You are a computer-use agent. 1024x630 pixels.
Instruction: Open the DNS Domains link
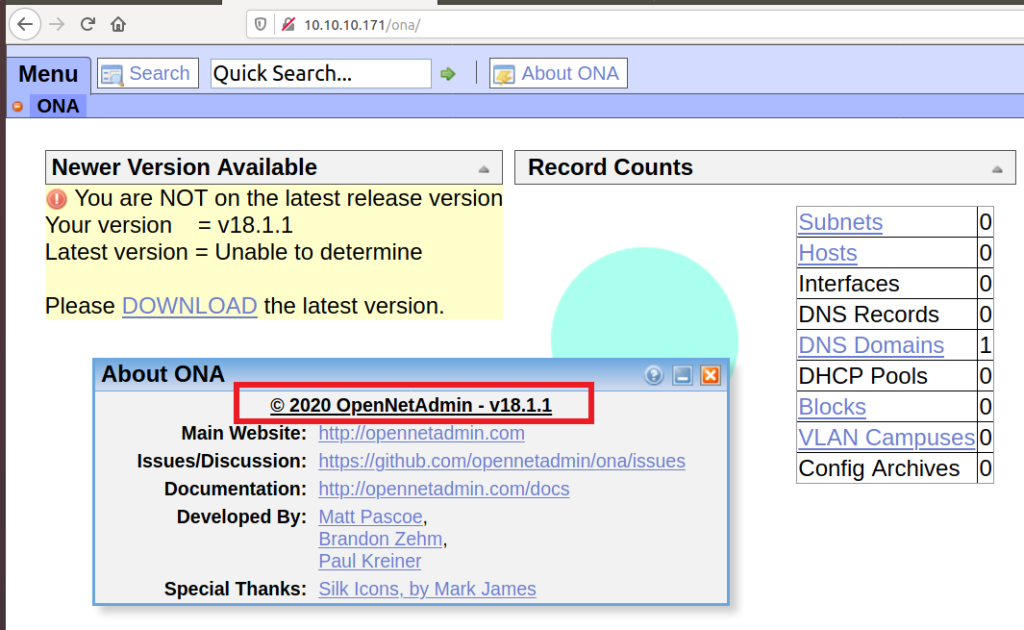click(x=871, y=345)
